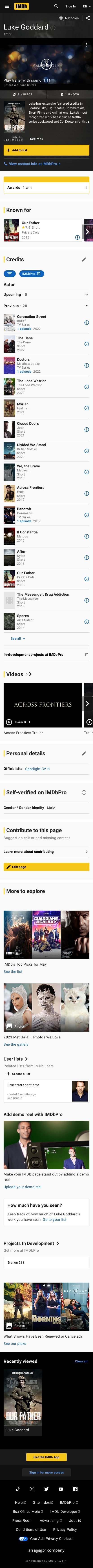Expand See all credits

tap(18, 638)
